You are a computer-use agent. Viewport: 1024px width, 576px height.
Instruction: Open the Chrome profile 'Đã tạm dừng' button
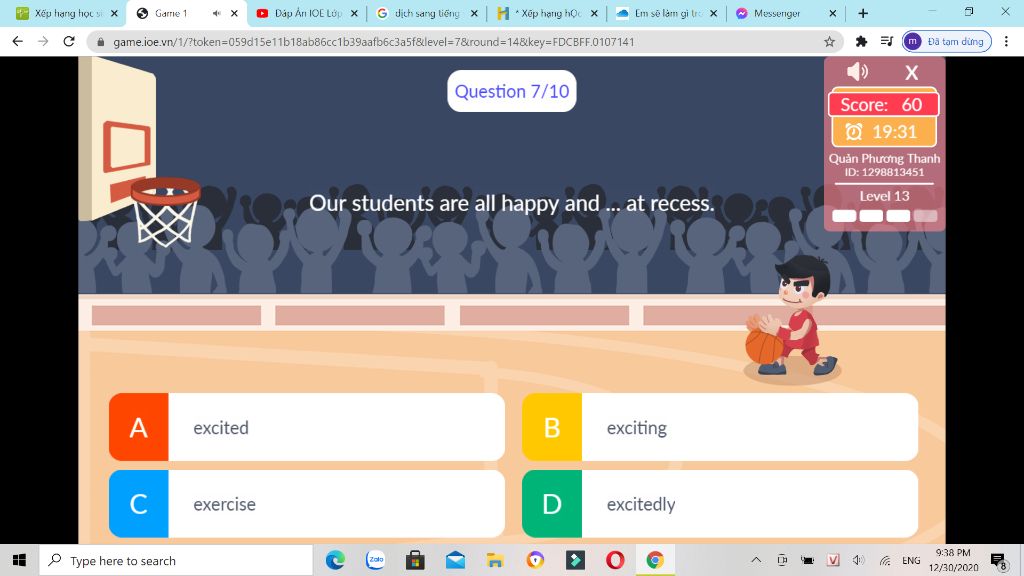coord(947,41)
